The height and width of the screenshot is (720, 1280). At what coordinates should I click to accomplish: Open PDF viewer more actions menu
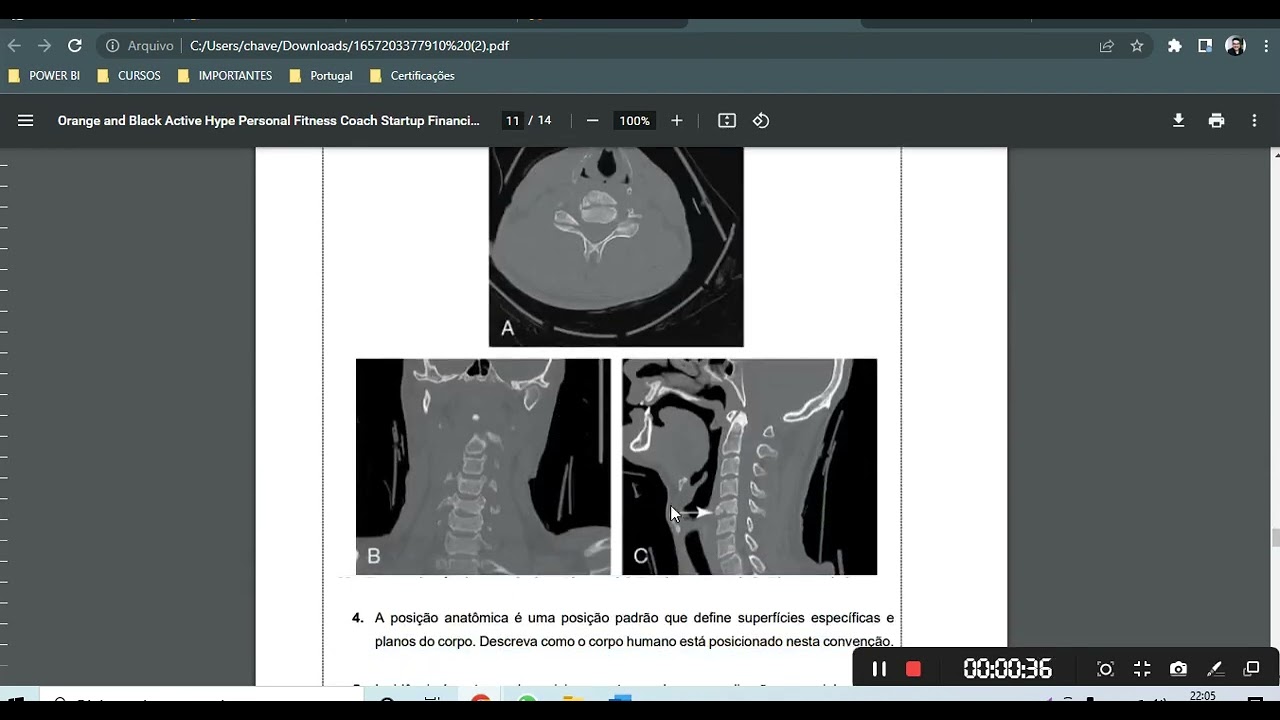1254,120
